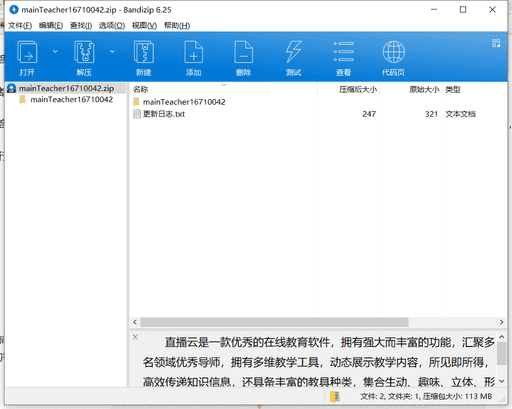The height and width of the screenshot is (409, 512).
Task: Click the file list horizontal scrollbar thumb
Action: tap(274, 322)
